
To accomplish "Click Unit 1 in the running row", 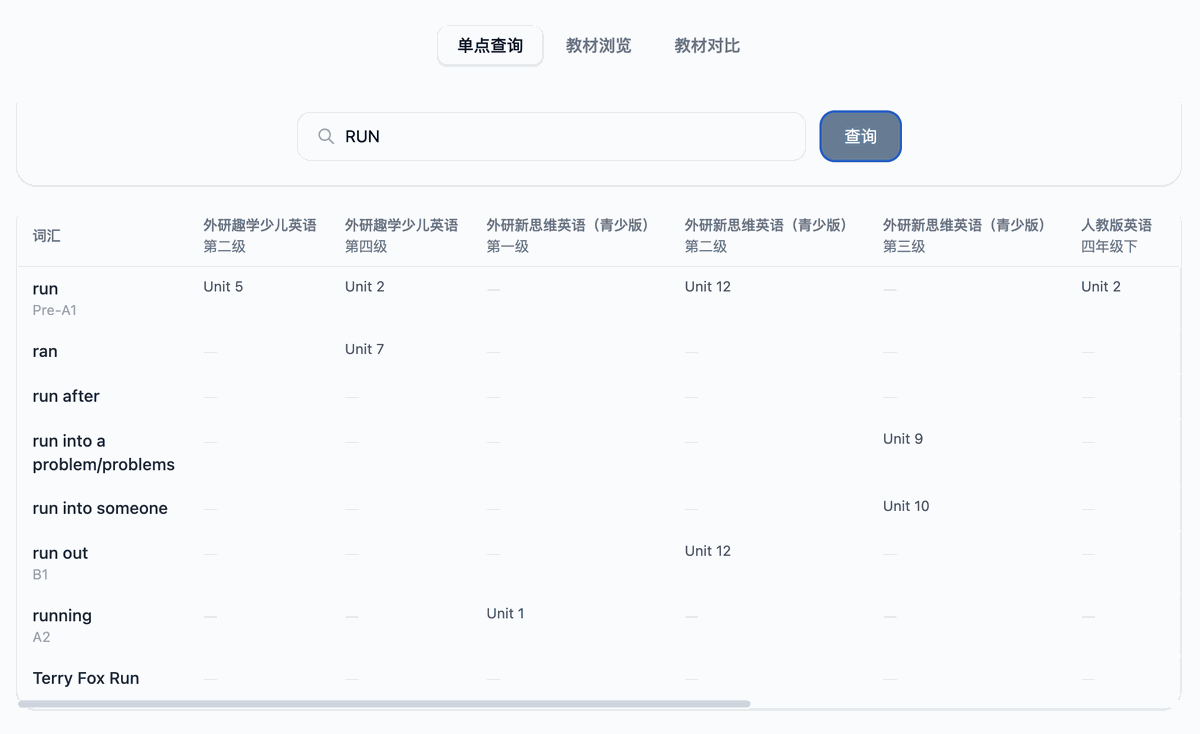I will point(506,614).
